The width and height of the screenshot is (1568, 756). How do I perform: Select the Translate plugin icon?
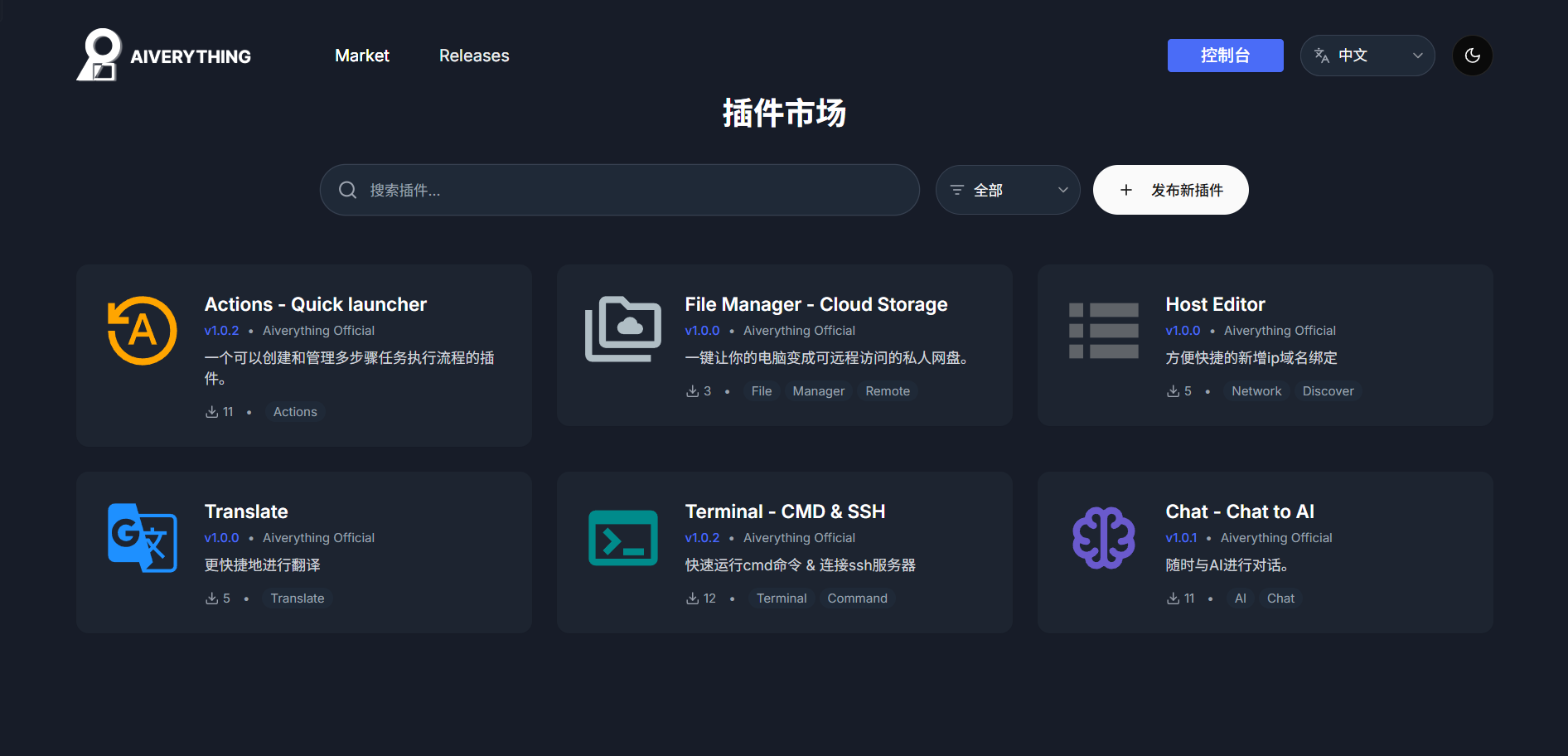[x=142, y=537]
